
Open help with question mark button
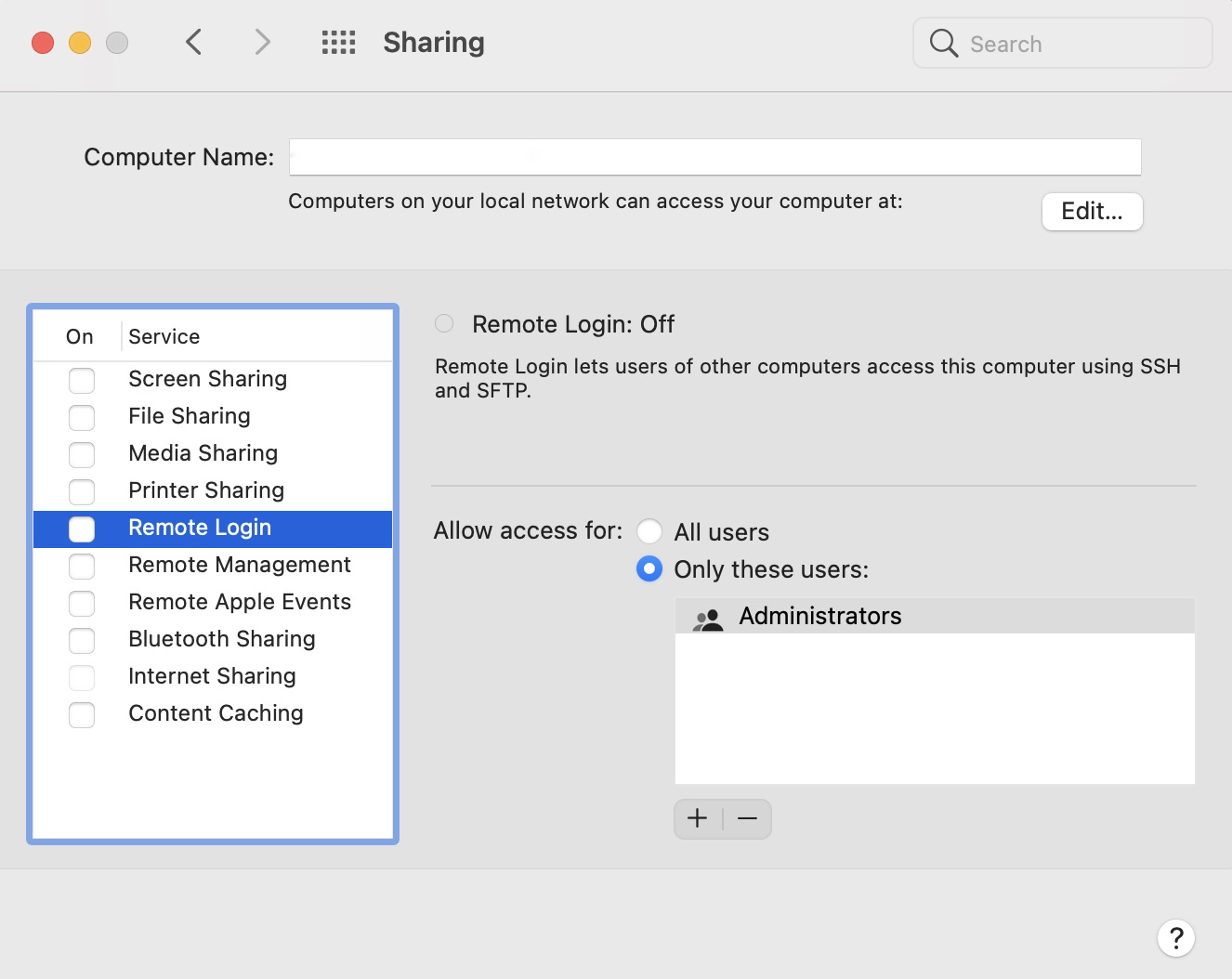[x=1176, y=937]
